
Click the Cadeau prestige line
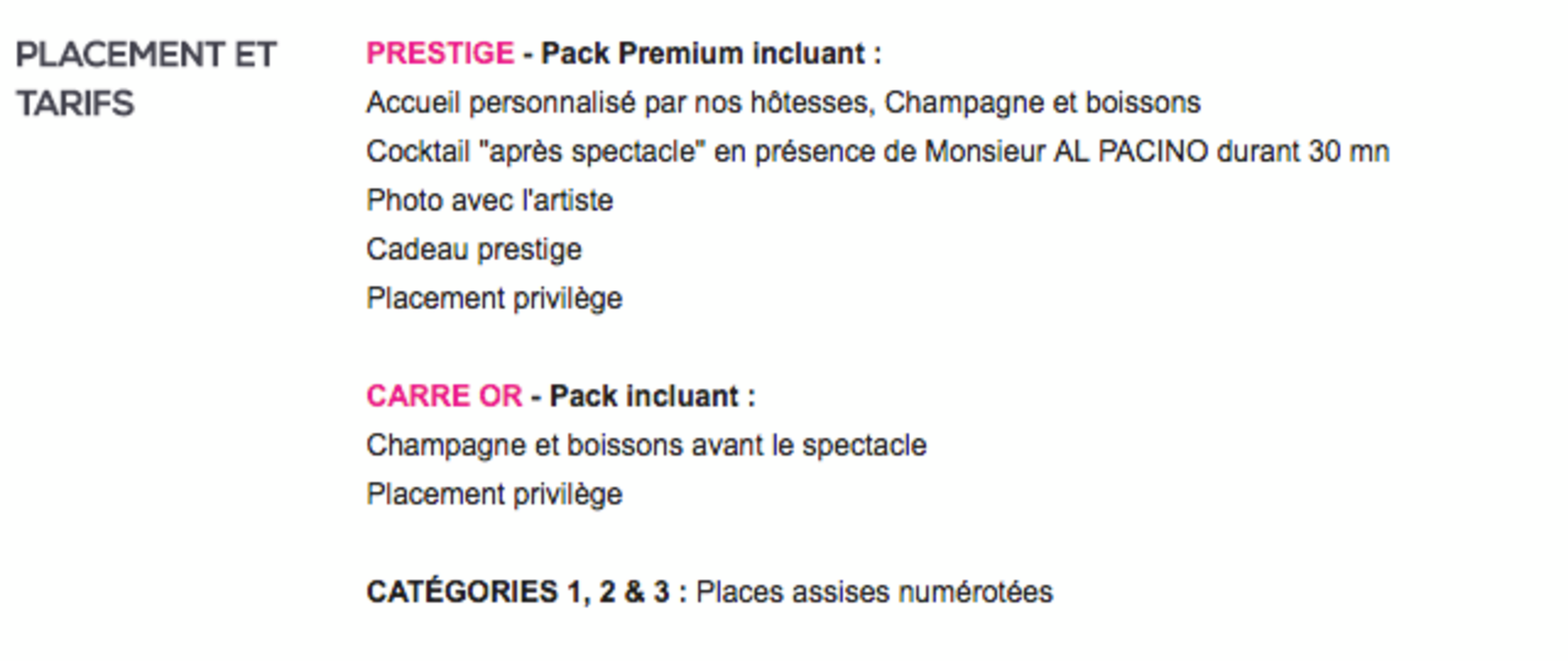click(x=474, y=250)
